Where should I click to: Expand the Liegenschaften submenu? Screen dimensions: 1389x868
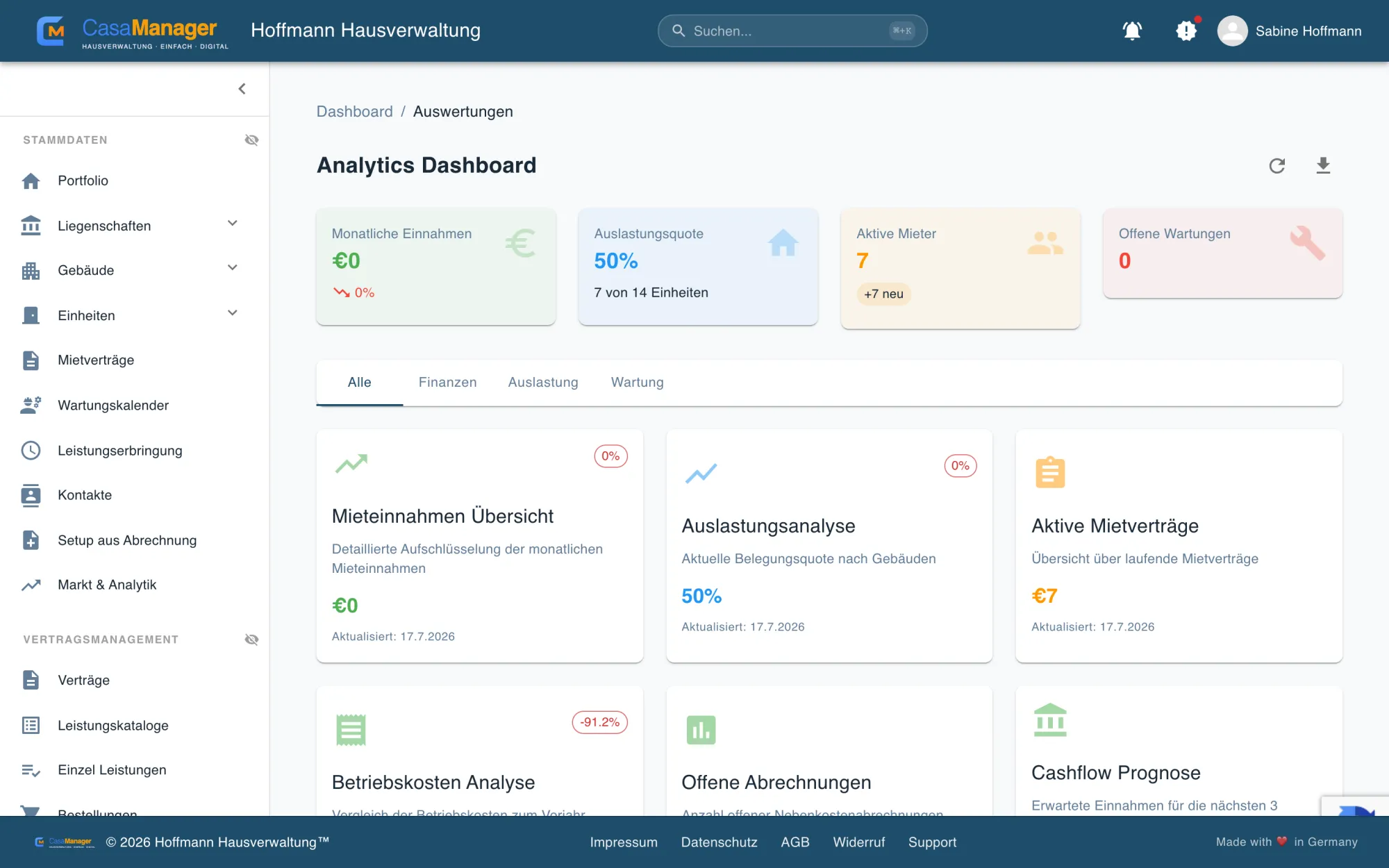(x=233, y=223)
